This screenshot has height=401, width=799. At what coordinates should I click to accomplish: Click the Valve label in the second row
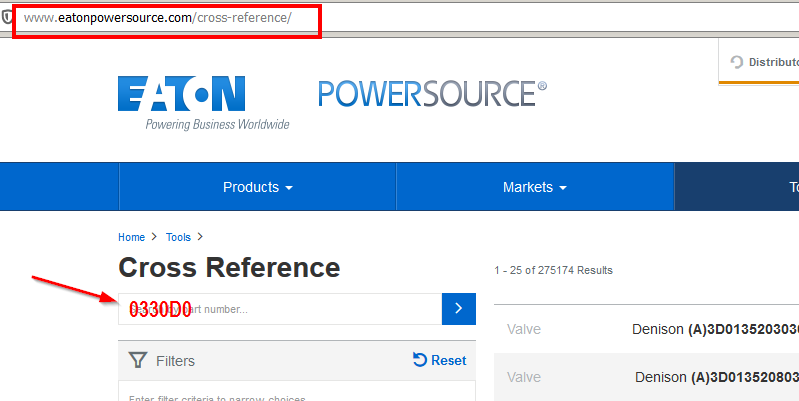coord(524,377)
